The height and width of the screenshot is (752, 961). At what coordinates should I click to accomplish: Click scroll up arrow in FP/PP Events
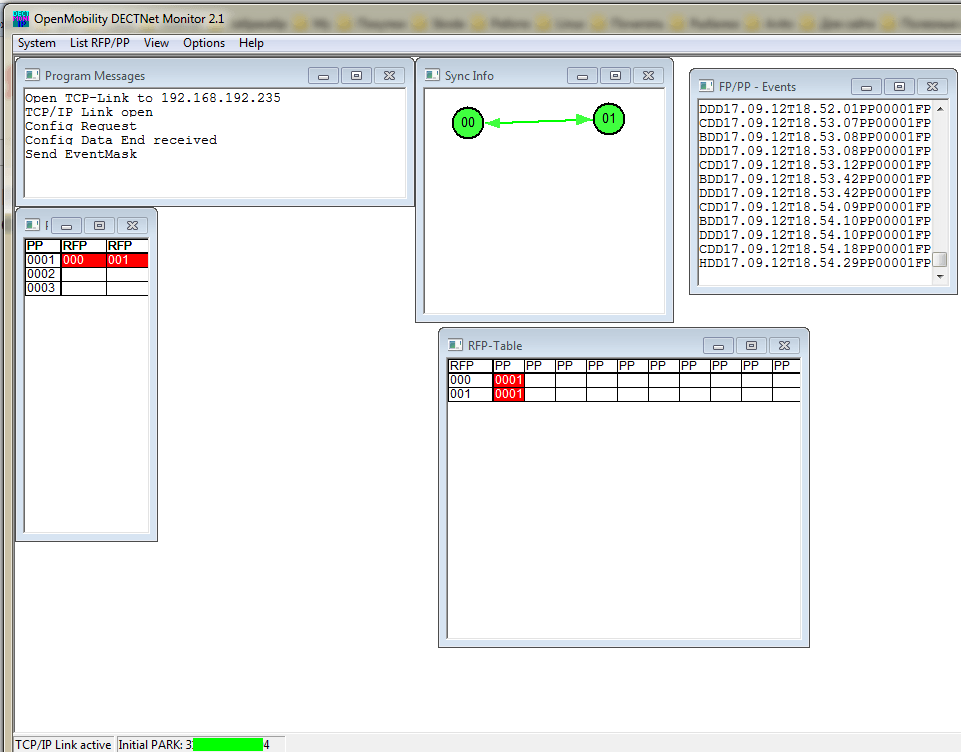click(940, 109)
